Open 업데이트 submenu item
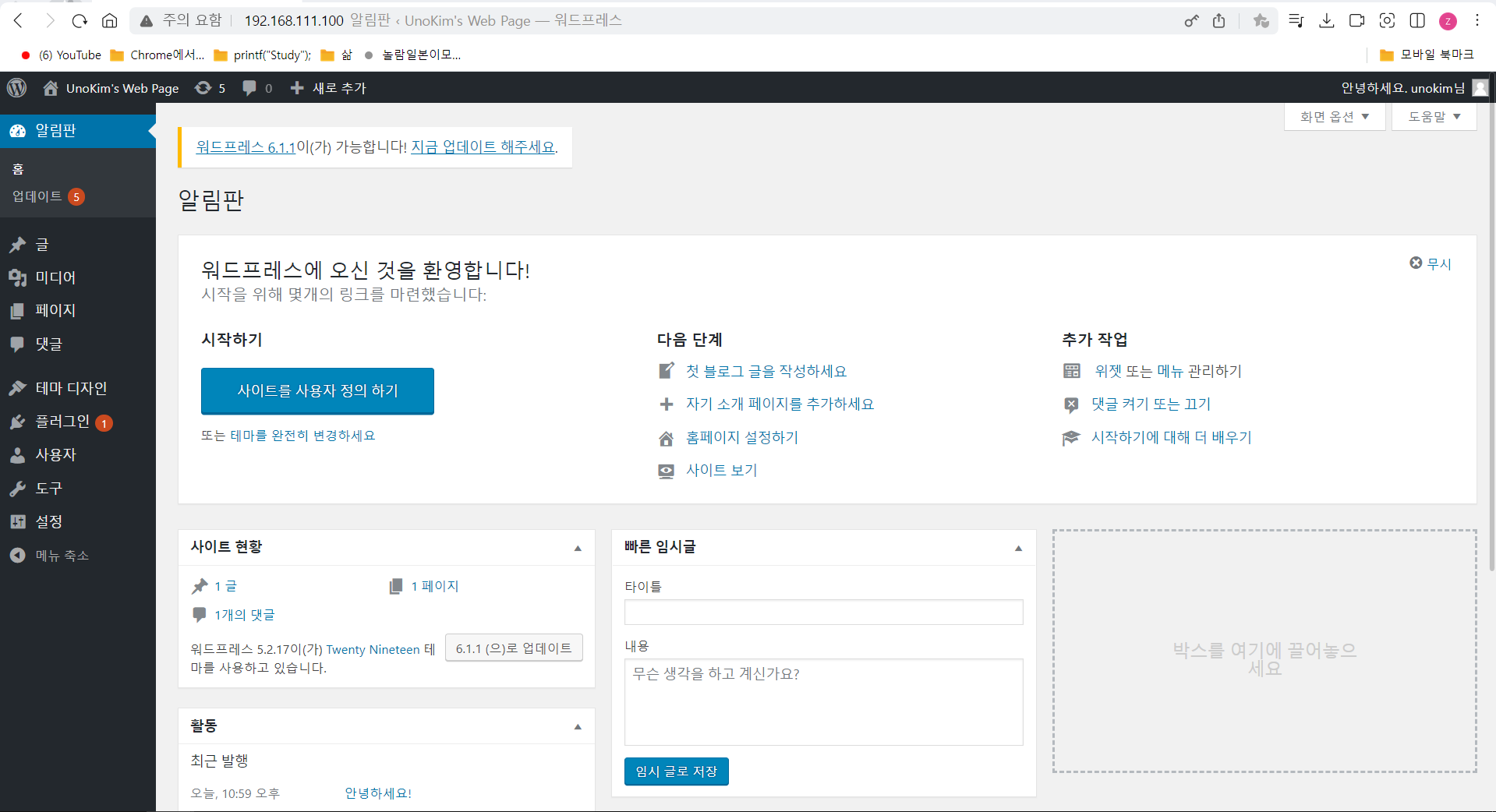 pyautogui.click(x=37, y=196)
